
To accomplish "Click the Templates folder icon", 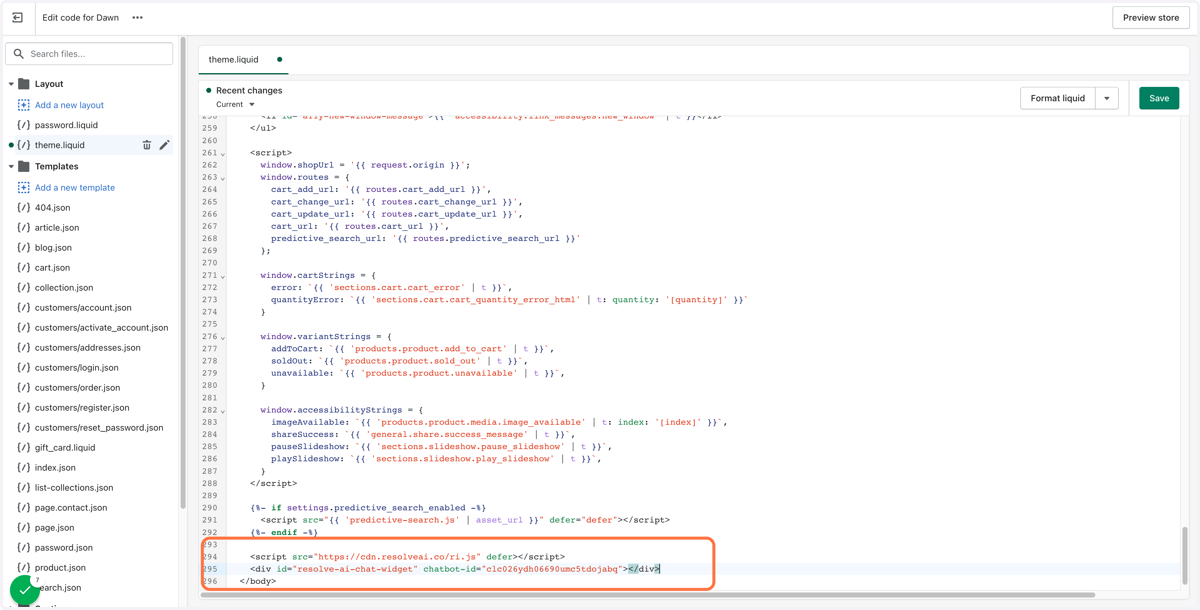I will [24, 166].
